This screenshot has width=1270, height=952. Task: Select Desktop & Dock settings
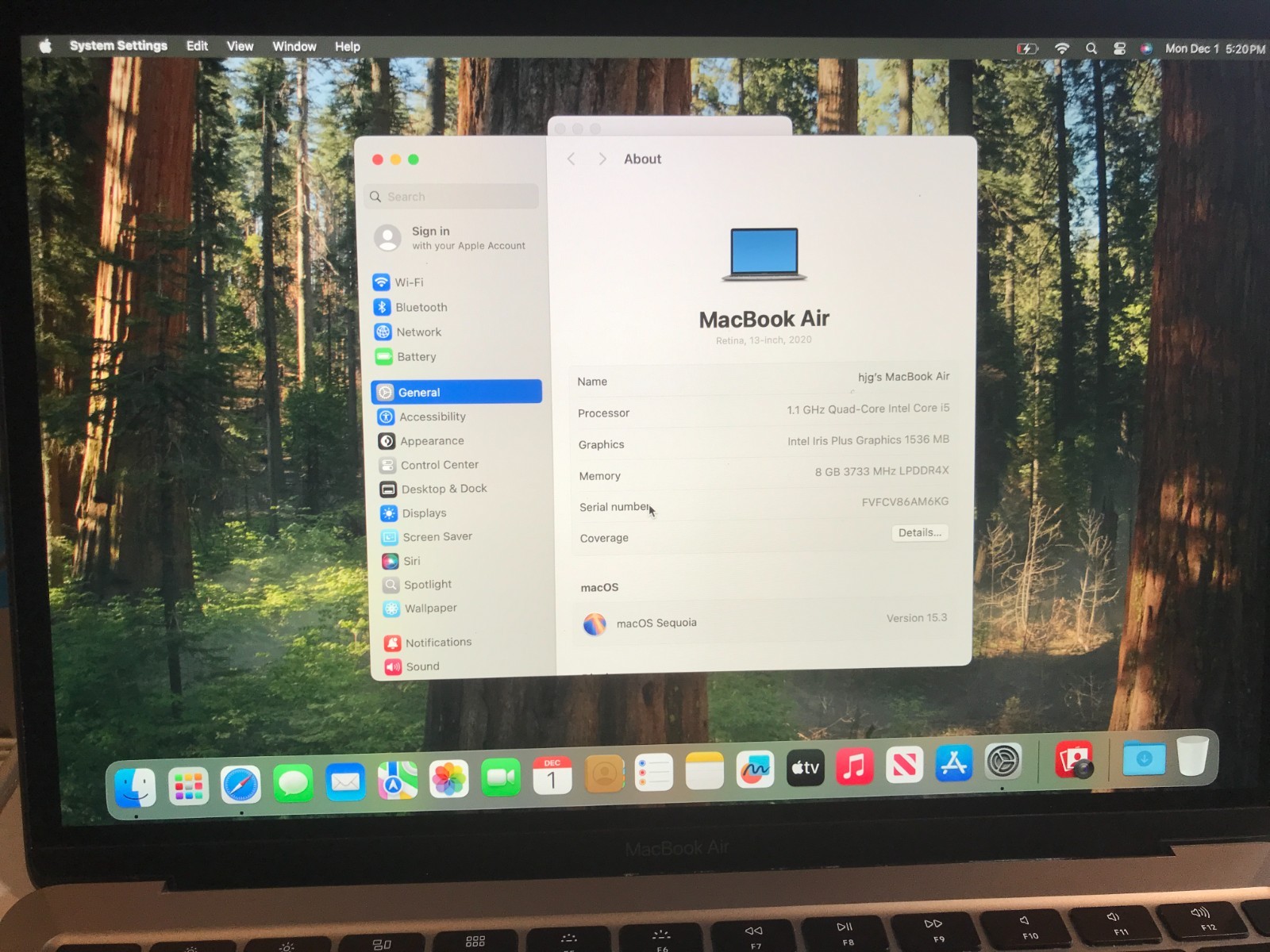coord(443,489)
